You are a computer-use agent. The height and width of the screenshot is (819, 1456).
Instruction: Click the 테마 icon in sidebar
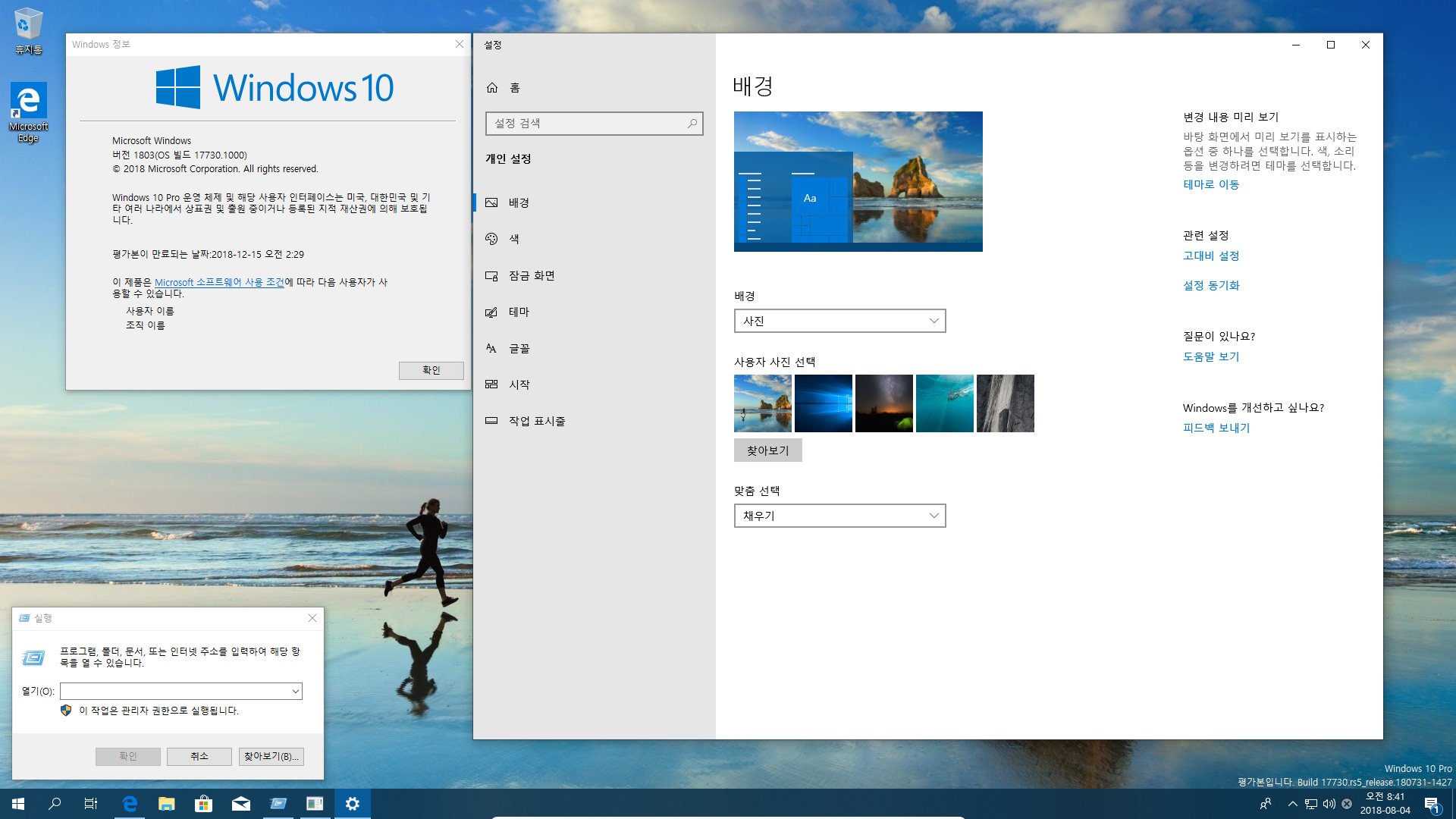[x=491, y=312]
